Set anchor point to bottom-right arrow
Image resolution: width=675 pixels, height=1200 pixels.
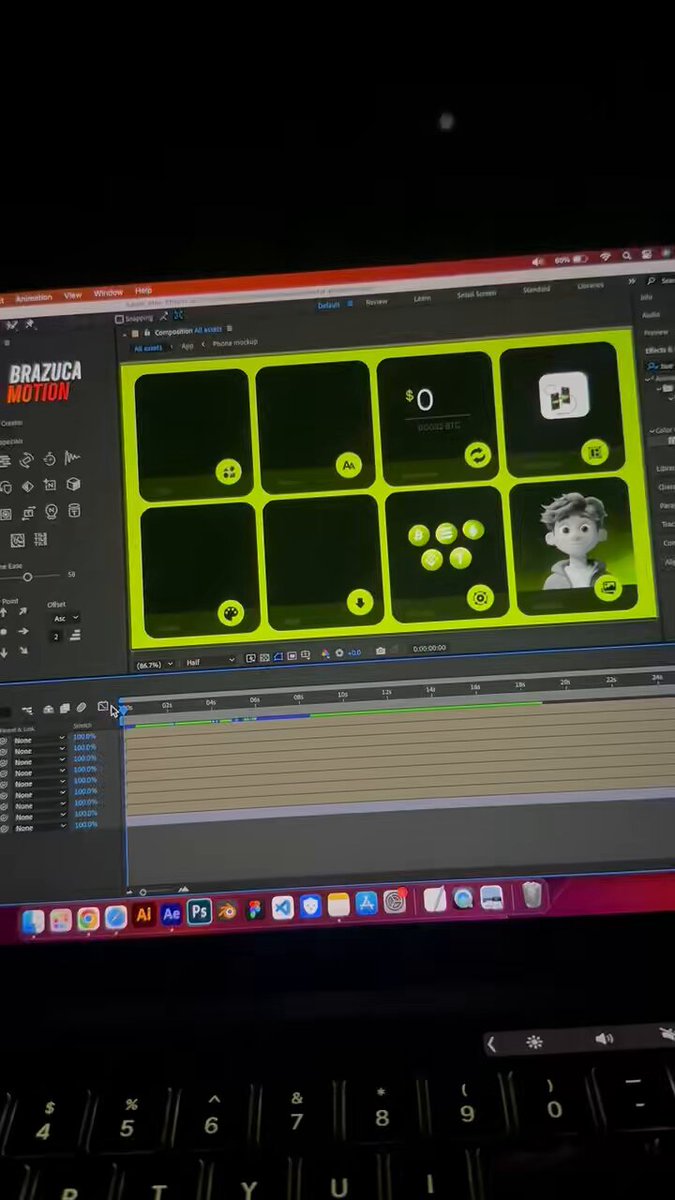(23, 650)
